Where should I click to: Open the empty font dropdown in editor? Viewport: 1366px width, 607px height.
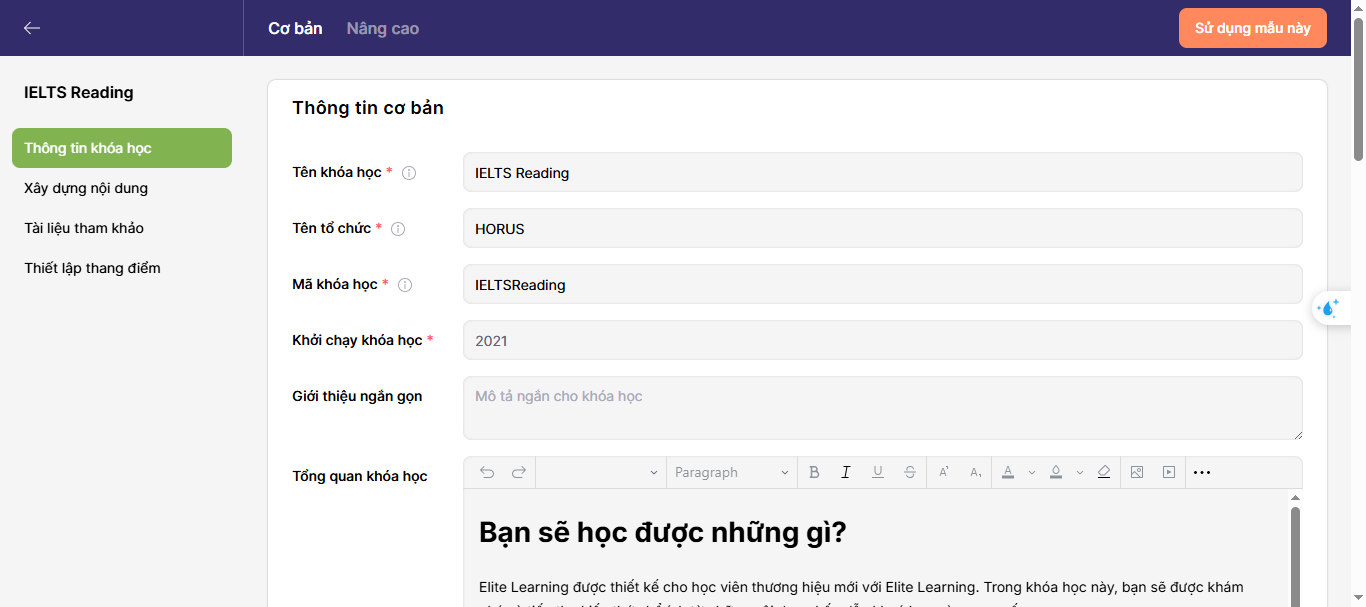click(601, 472)
